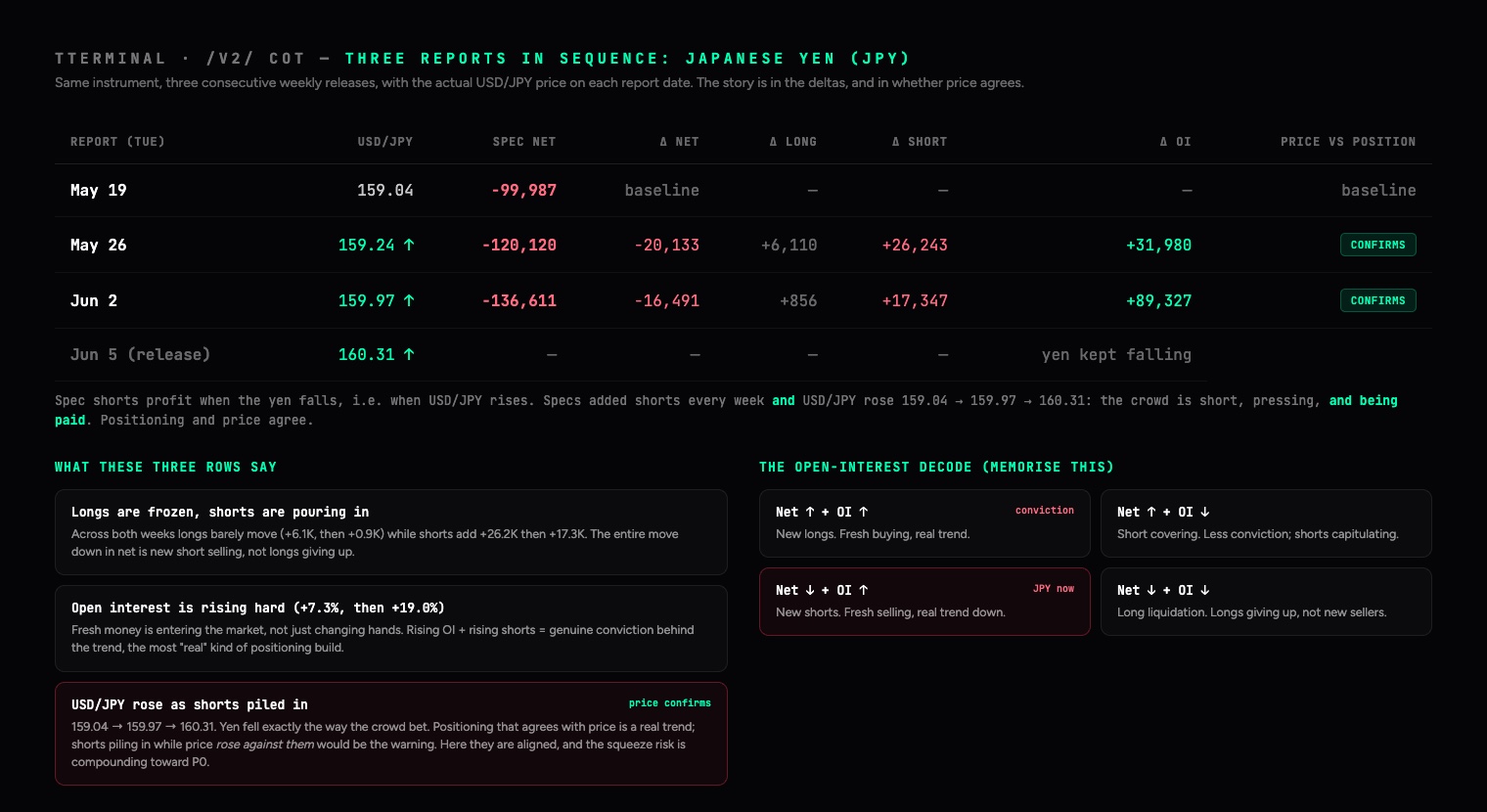Click open interest change +89,327
The height and width of the screenshot is (812, 1487).
click(x=1158, y=300)
